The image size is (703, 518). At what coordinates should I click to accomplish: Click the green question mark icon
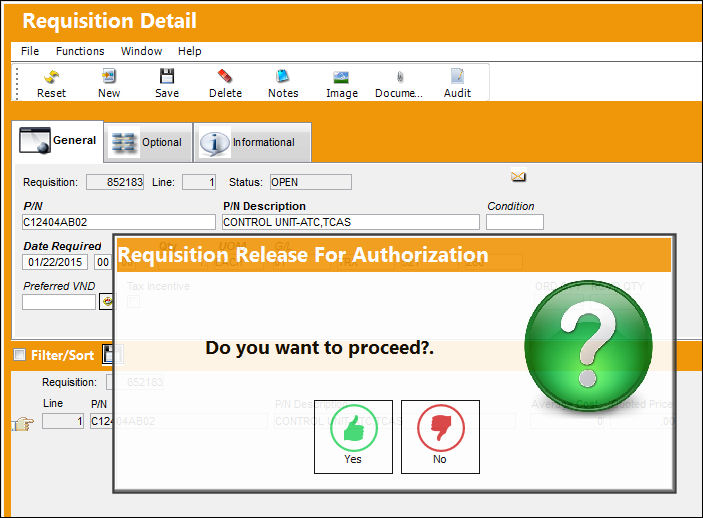click(x=588, y=346)
